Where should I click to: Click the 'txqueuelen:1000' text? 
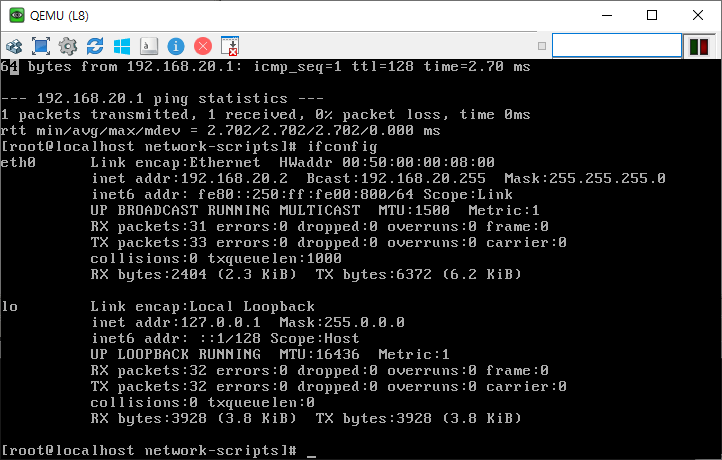(x=274, y=258)
